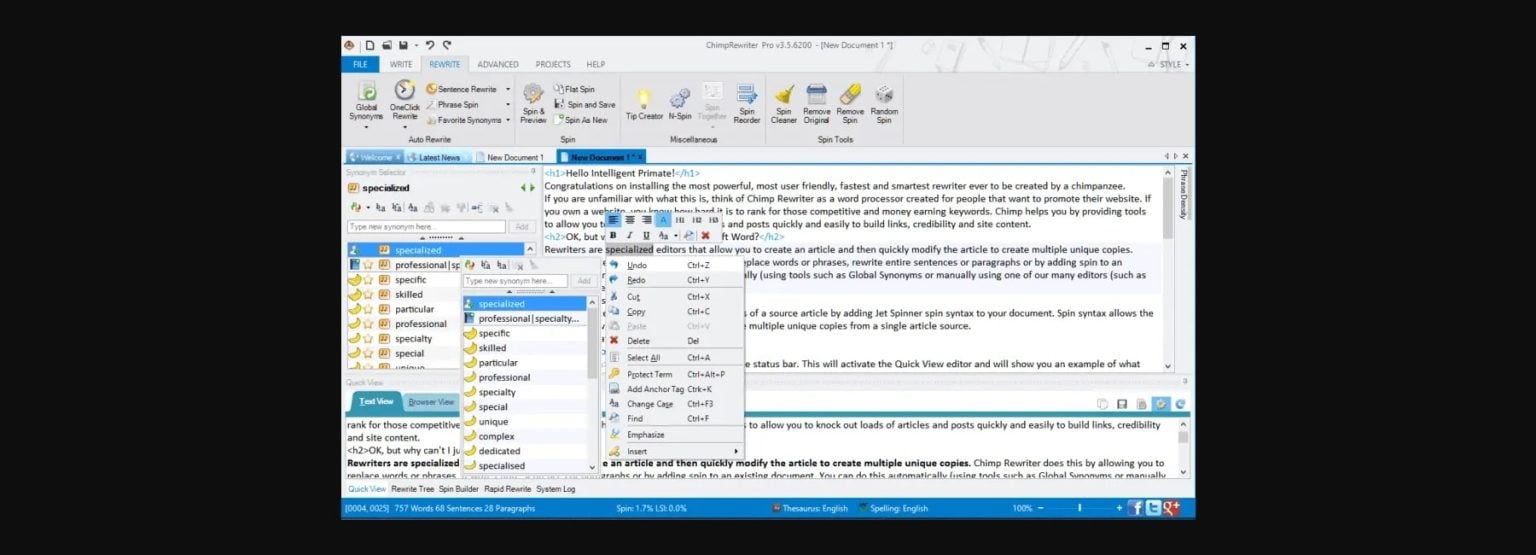Choose Protect Term from the context menu
This screenshot has height=555, width=1536.
pyautogui.click(x=649, y=374)
